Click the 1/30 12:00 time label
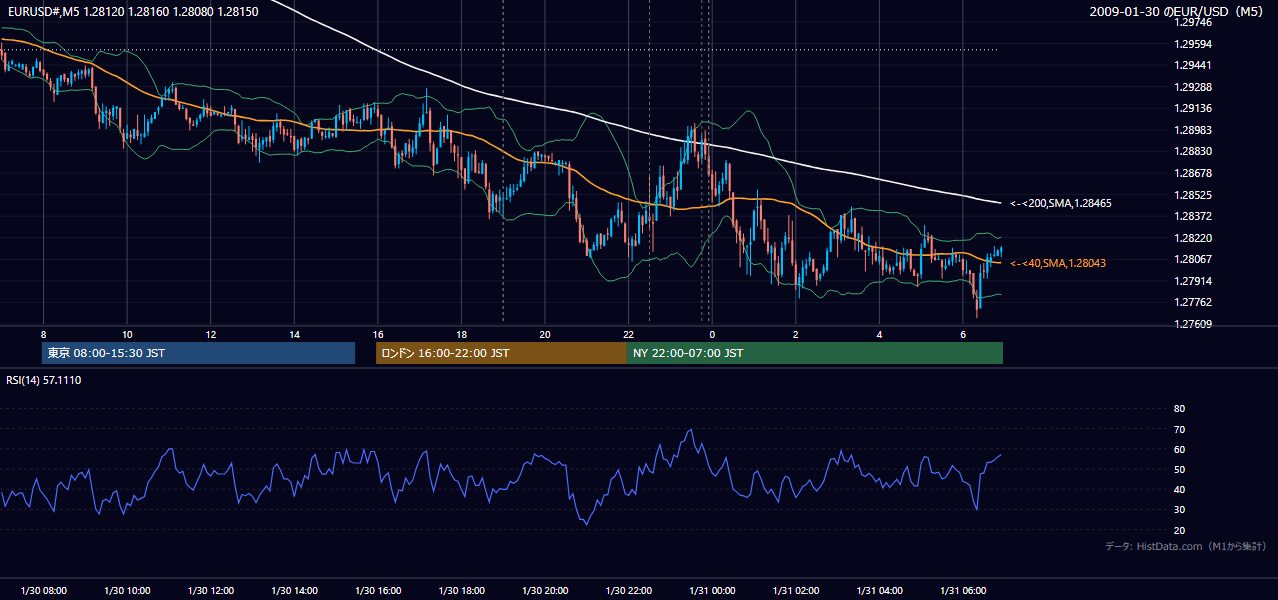Screen dimensions: 1278x600 210,591
